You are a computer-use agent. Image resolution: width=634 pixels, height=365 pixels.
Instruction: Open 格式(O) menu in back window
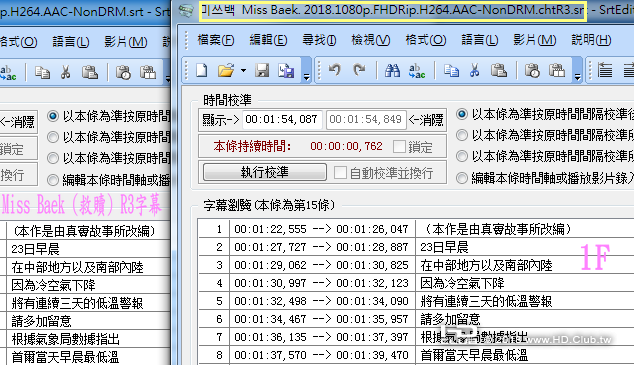[x=18, y=42]
